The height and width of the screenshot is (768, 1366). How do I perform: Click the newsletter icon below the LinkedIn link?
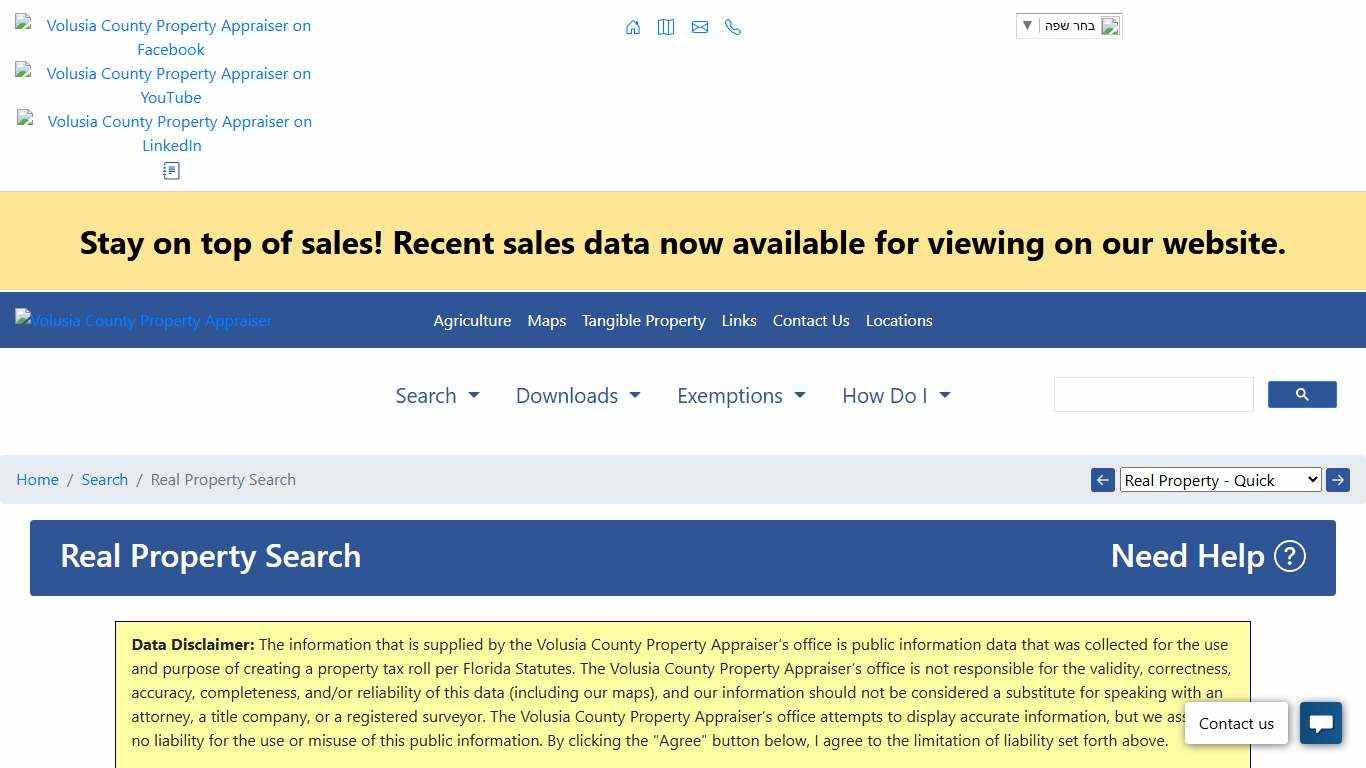pyautogui.click(x=171, y=171)
